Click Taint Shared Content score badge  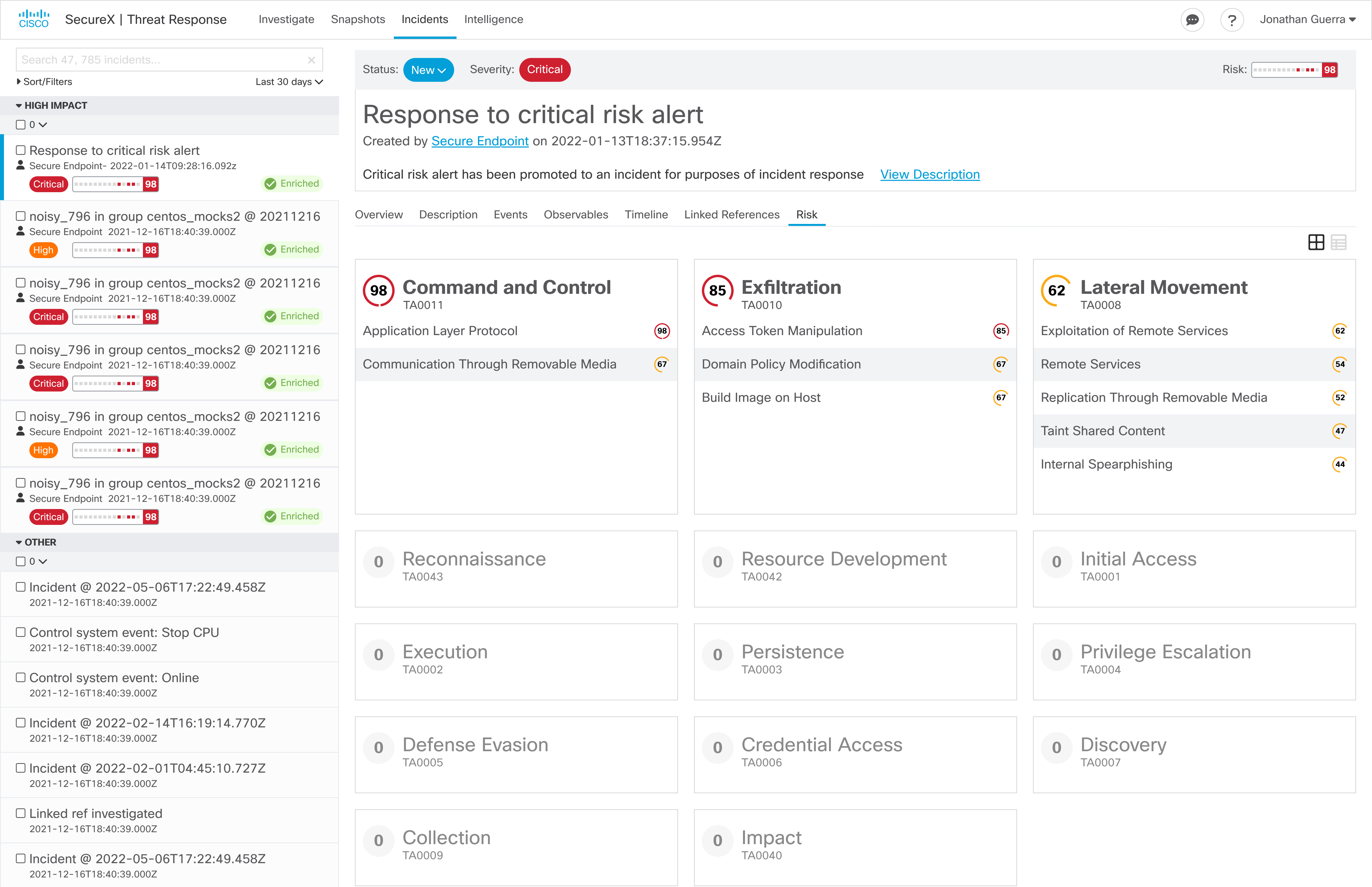tap(1340, 431)
